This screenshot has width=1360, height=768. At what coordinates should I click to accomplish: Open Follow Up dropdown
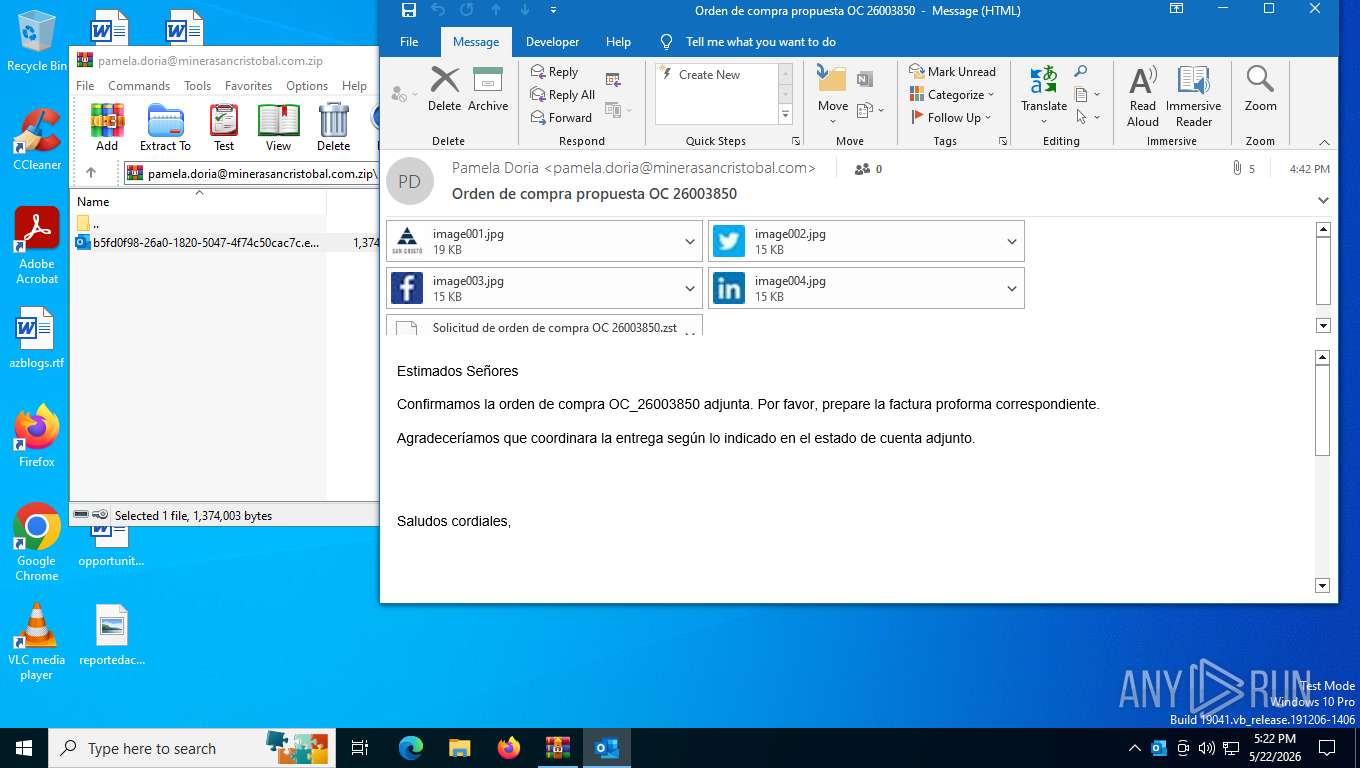[951, 118]
